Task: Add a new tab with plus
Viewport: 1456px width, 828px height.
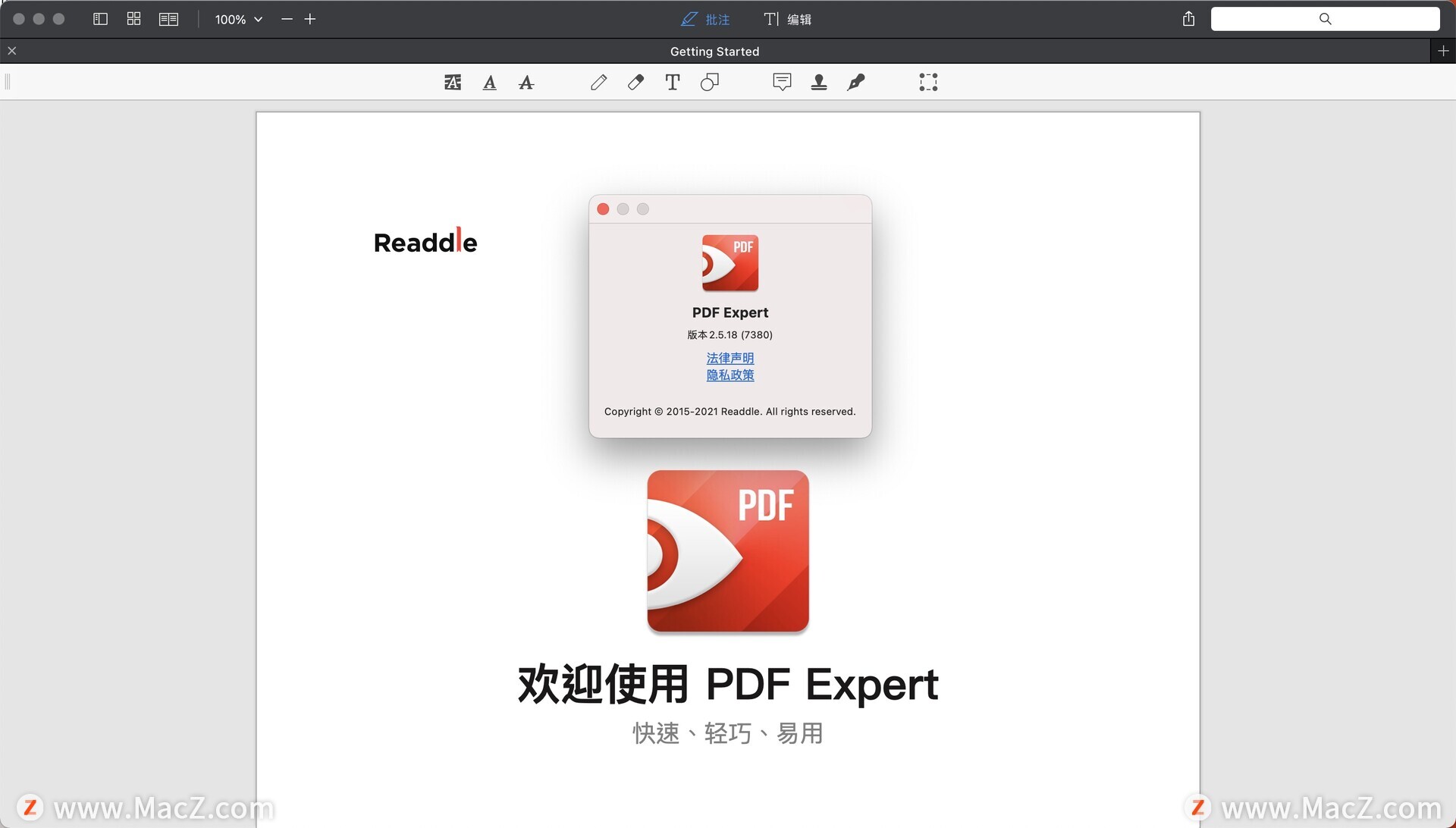Action: [1443, 51]
